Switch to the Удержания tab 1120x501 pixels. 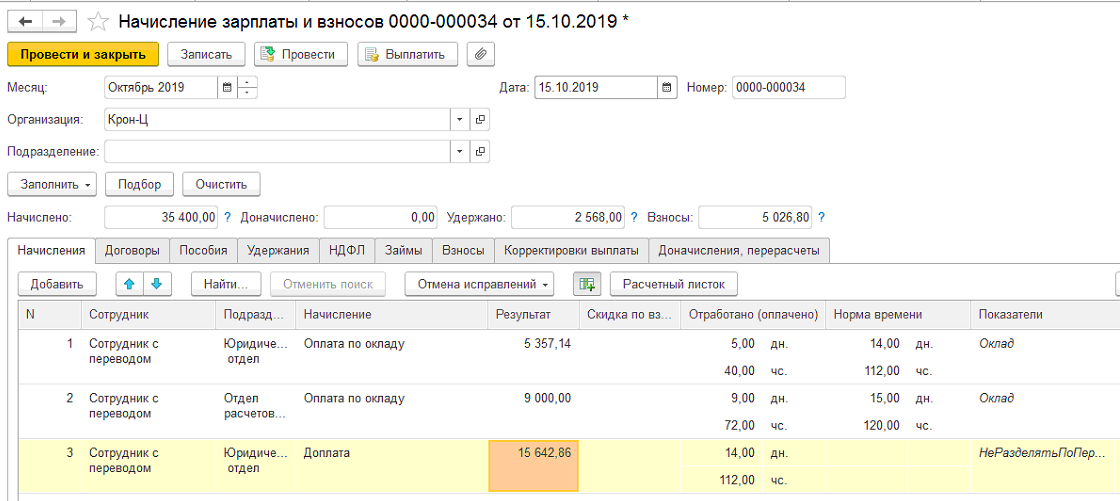(279, 250)
